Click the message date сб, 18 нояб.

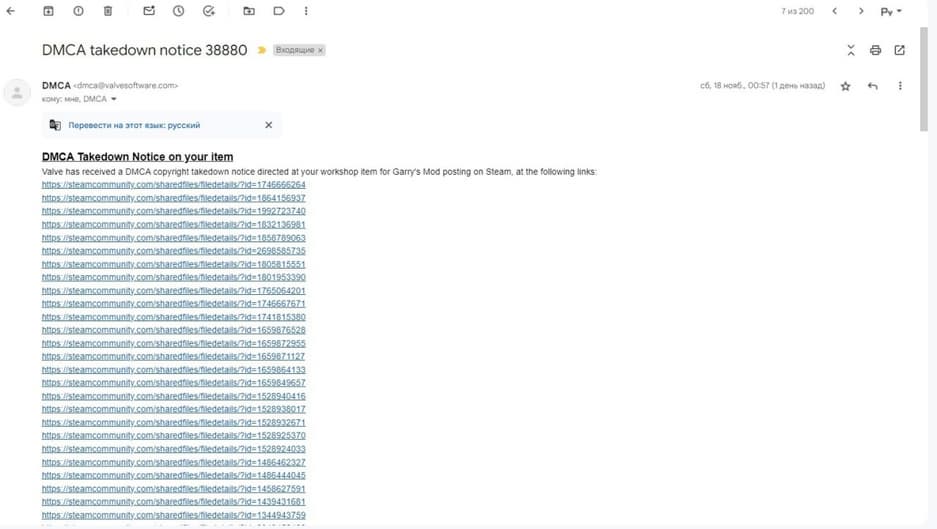click(763, 86)
